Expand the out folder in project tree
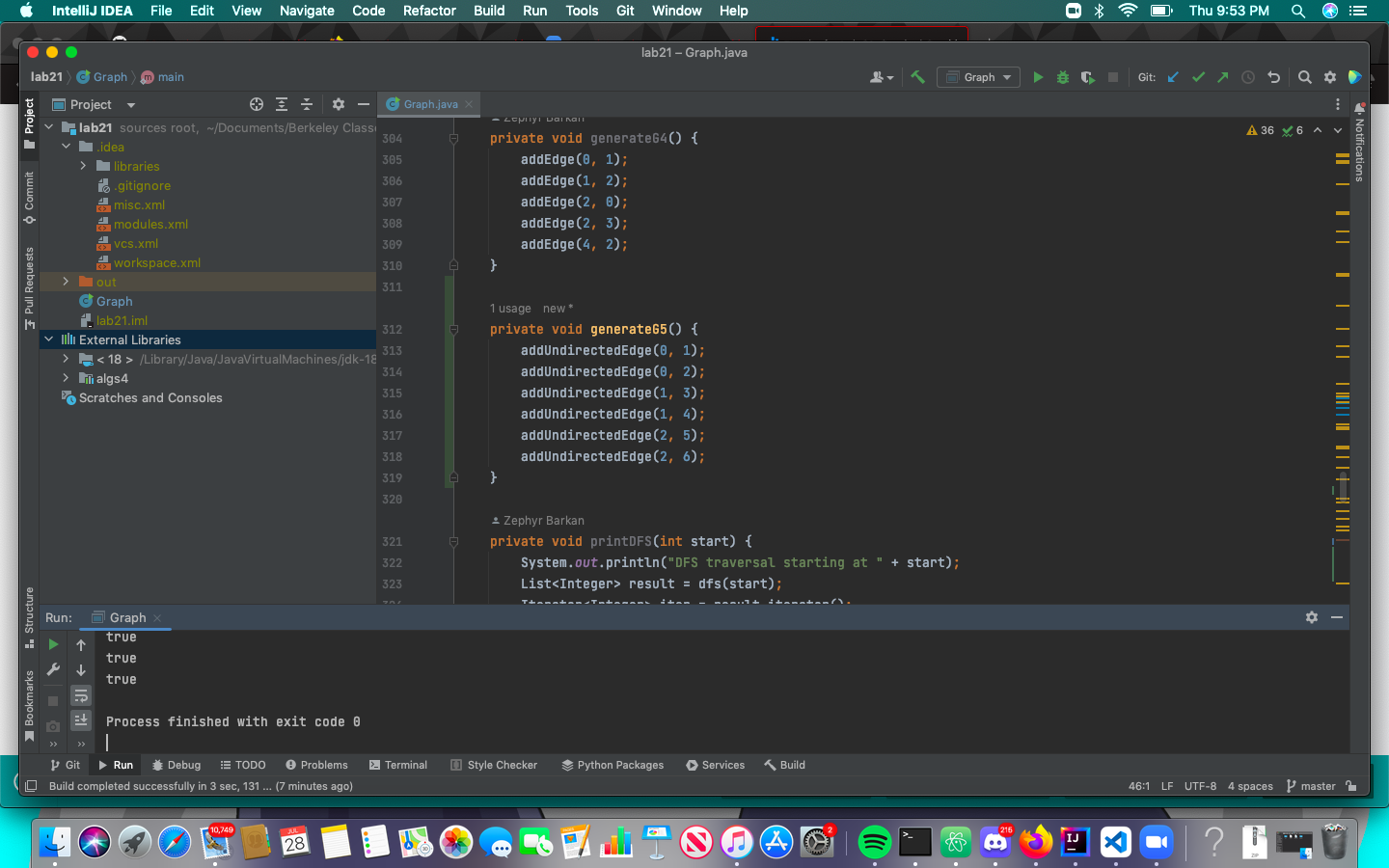This screenshot has height=868, width=1389. [x=66, y=282]
